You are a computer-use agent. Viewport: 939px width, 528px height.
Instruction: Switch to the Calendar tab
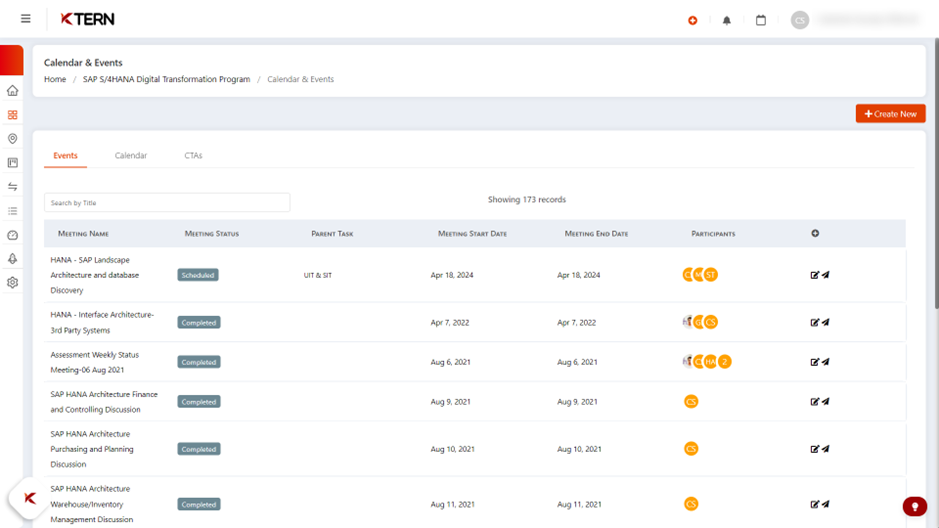[x=131, y=156]
